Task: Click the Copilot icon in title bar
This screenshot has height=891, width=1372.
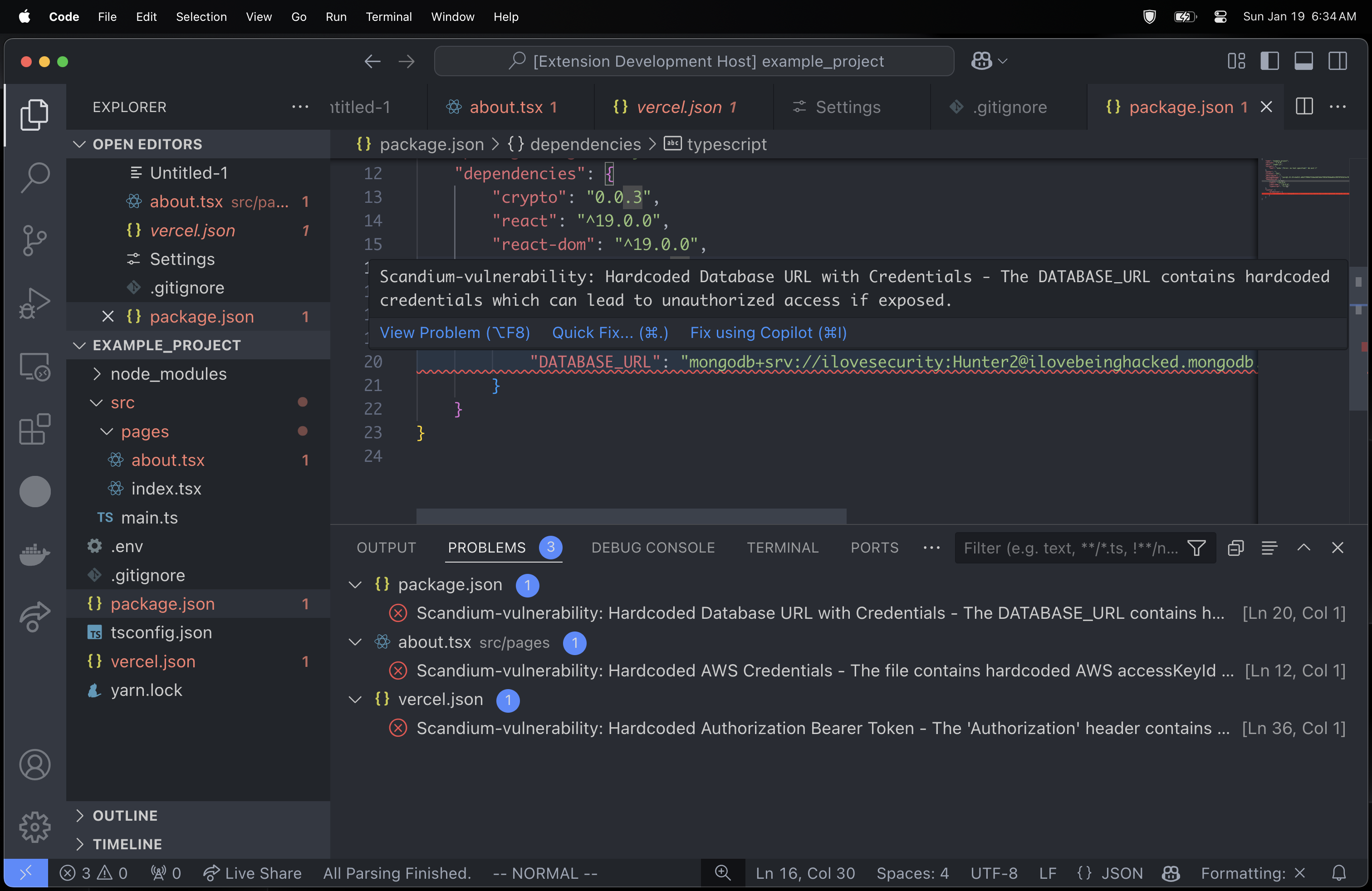Action: [981, 61]
